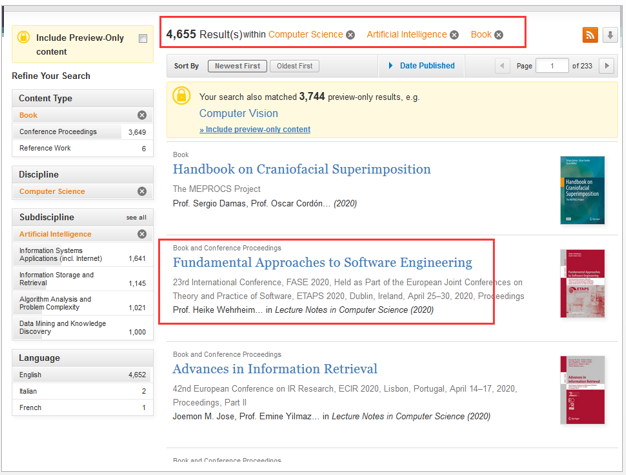
Task: Filter by Reference Work content type
Action: (x=83, y=148)
